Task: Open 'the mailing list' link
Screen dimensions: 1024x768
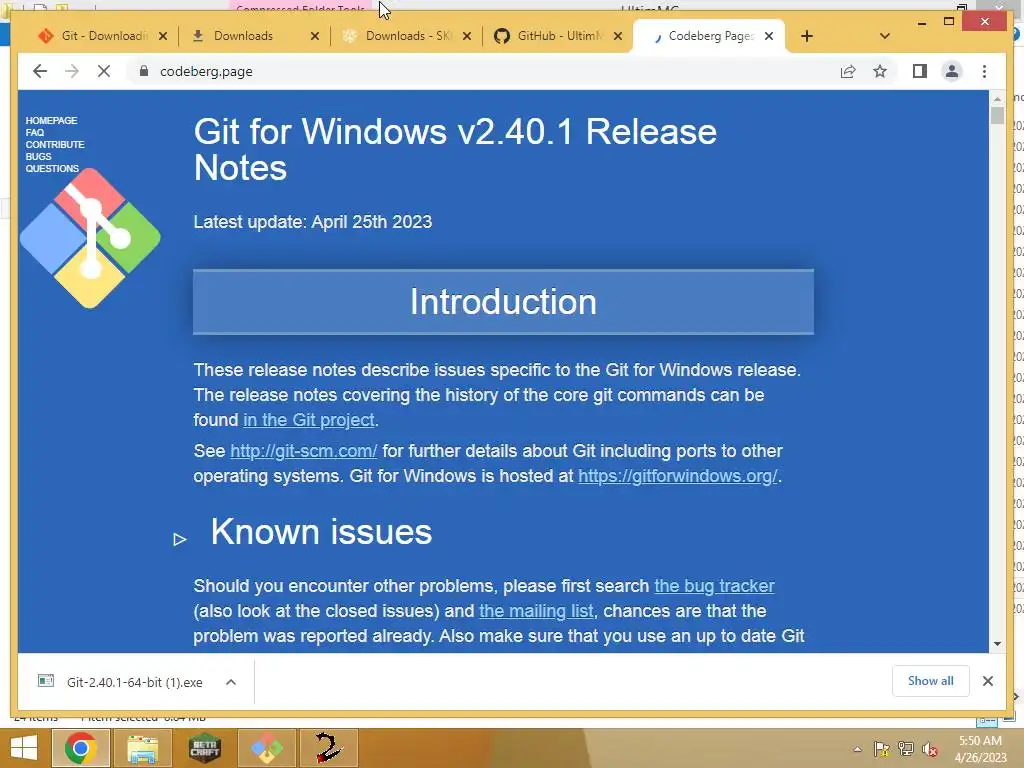Action: (536, 611)
